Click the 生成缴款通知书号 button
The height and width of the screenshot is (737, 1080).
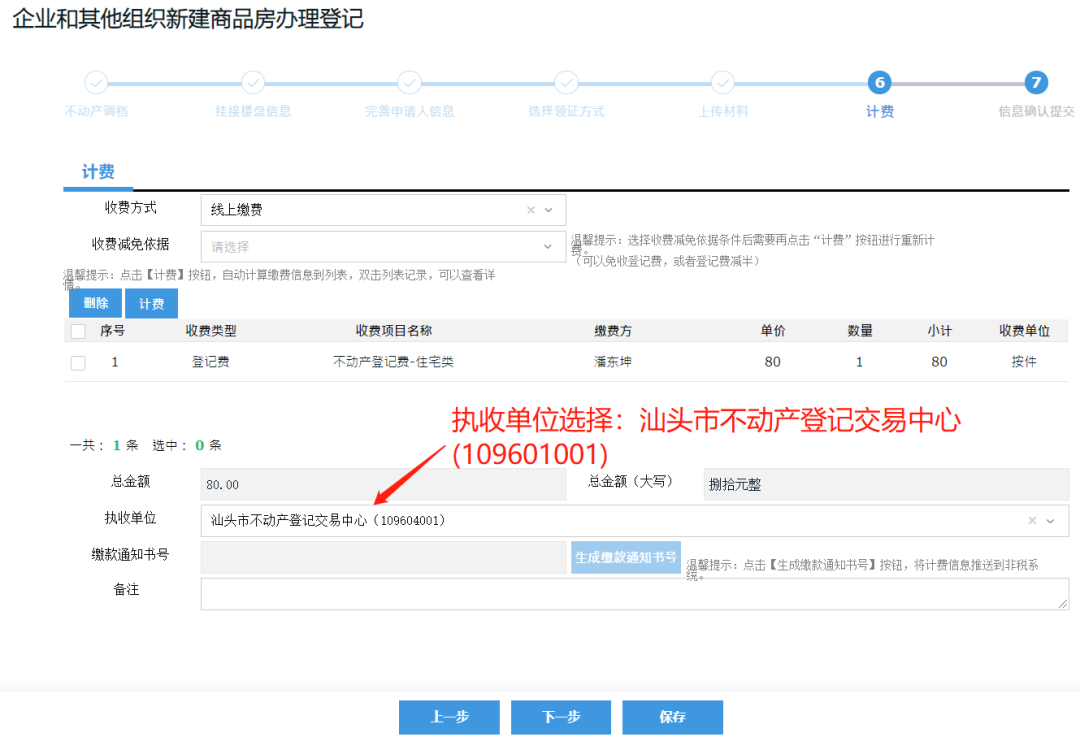(625, 558)
